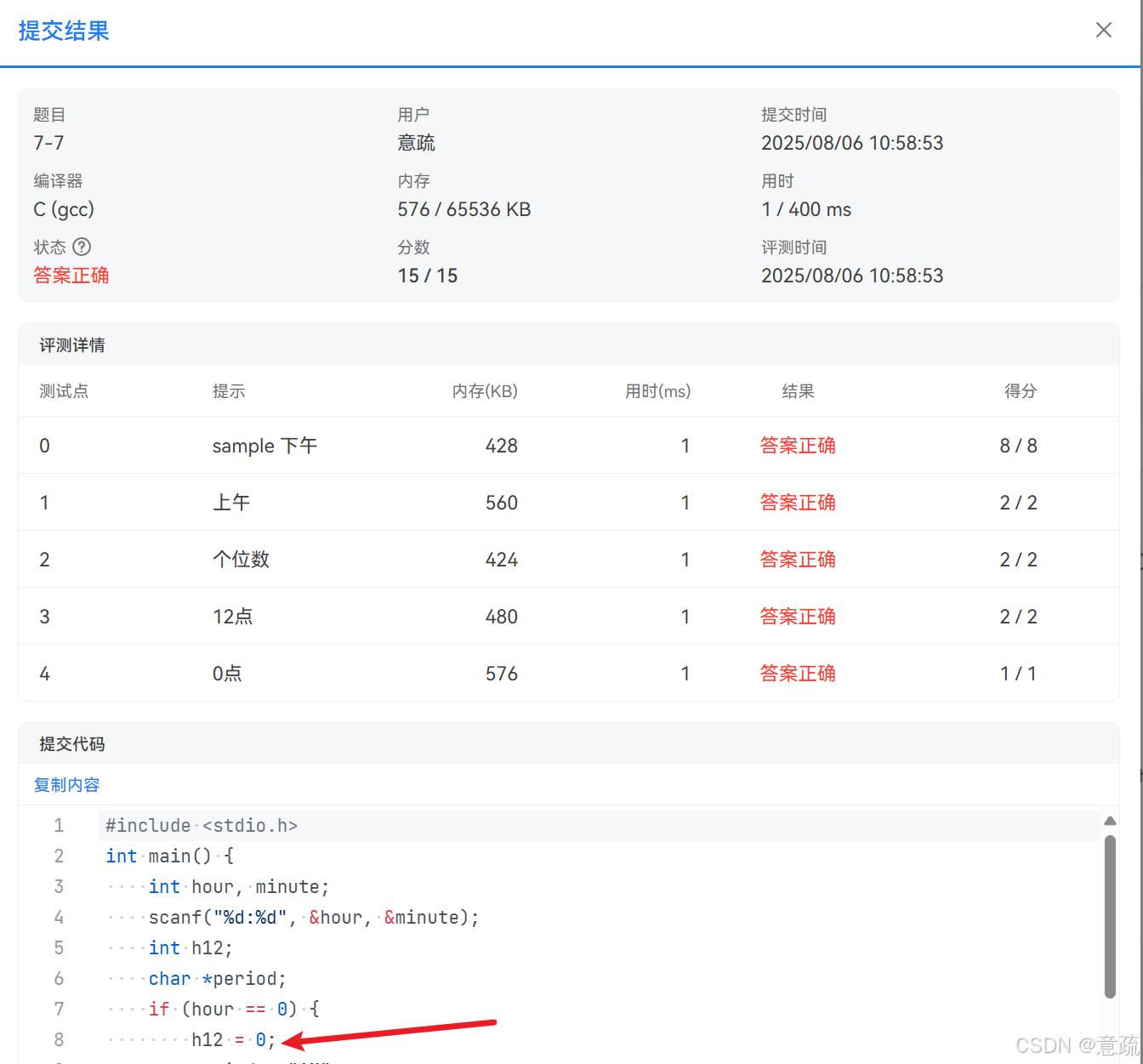The width and height of the screenshot is (1143, 1064).
Task: Click the username 意疏 link
Action: [416, 142]
